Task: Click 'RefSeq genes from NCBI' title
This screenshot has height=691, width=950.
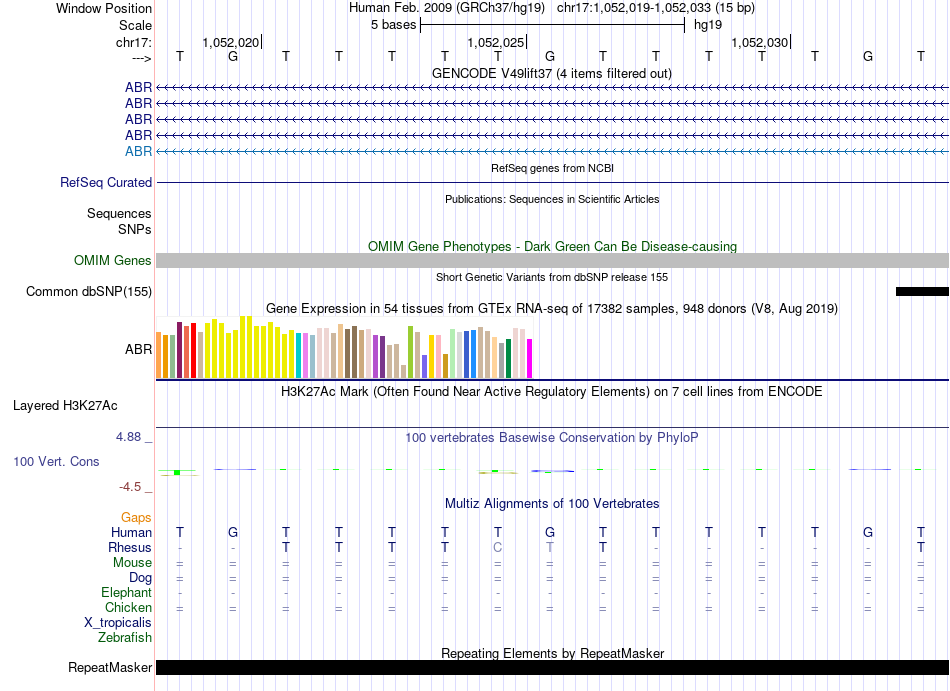Action: pos(553,168)
